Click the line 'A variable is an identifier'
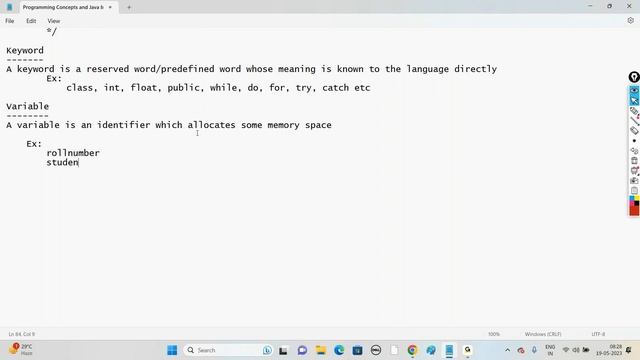The width and height of the screenshot is (640, 360). (169, 125)
